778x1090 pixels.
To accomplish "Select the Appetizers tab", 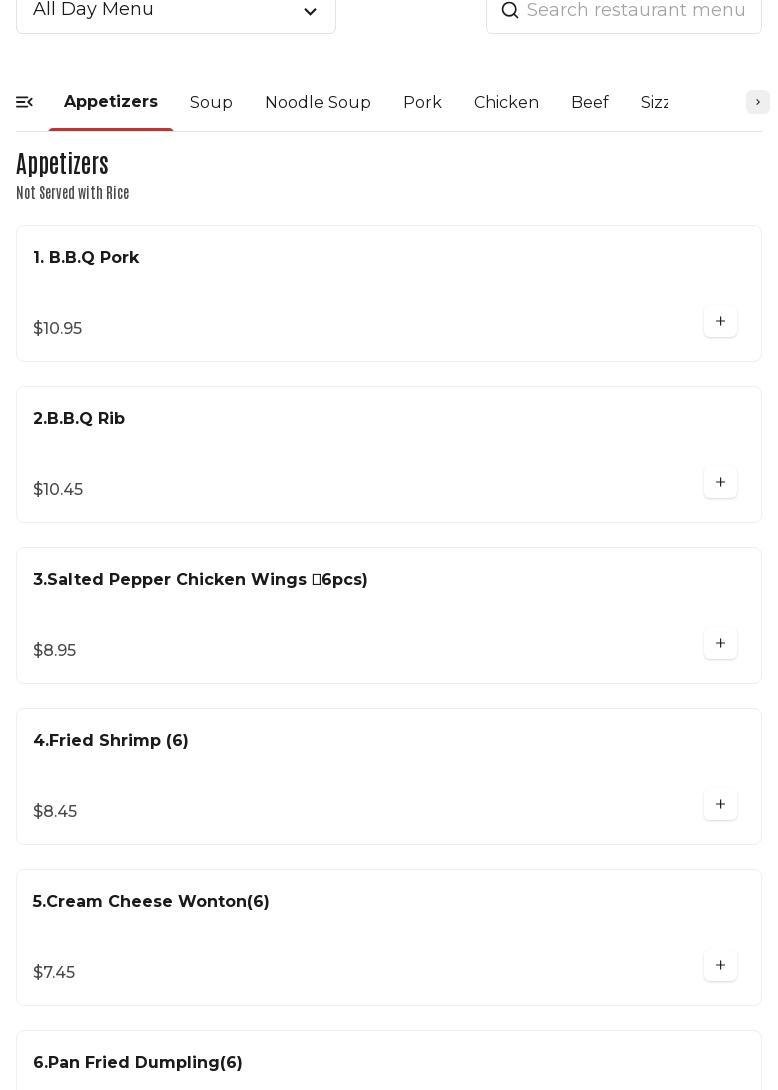I will 111,102.
